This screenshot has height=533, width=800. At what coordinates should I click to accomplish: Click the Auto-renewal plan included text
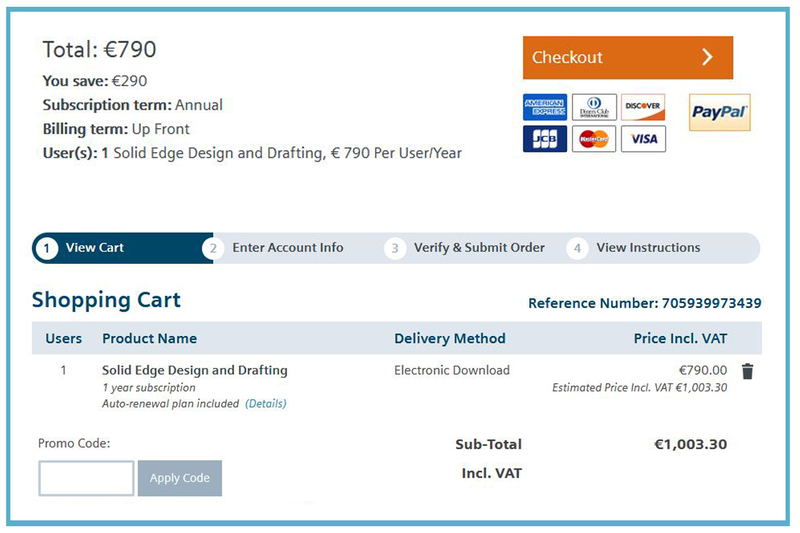(x=170, y=403)
